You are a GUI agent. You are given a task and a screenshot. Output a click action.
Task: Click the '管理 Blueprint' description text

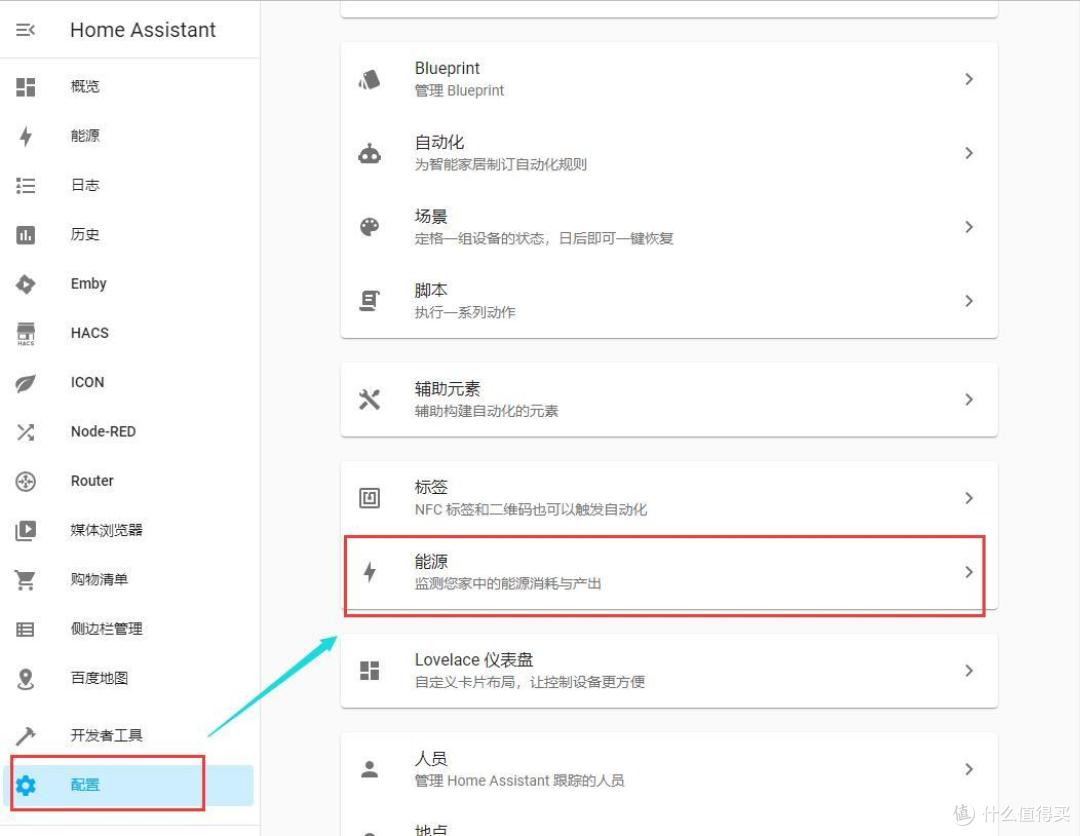point(459,91)
